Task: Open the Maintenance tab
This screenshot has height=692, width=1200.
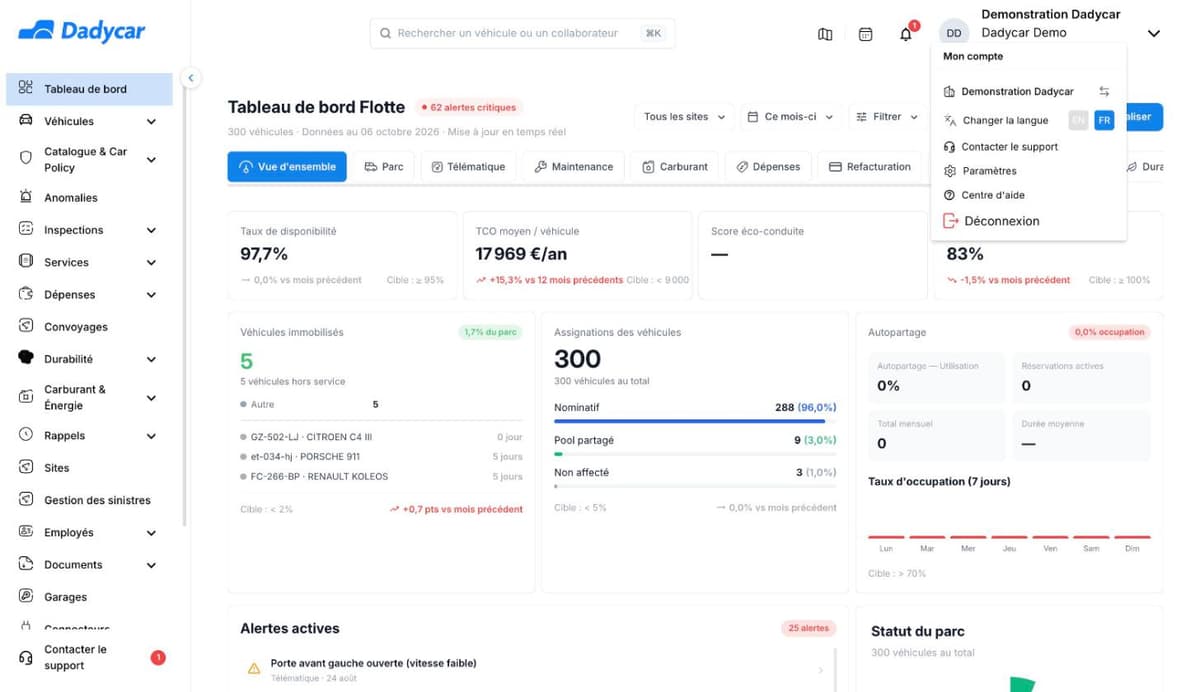Action: [x=573, y=167]
